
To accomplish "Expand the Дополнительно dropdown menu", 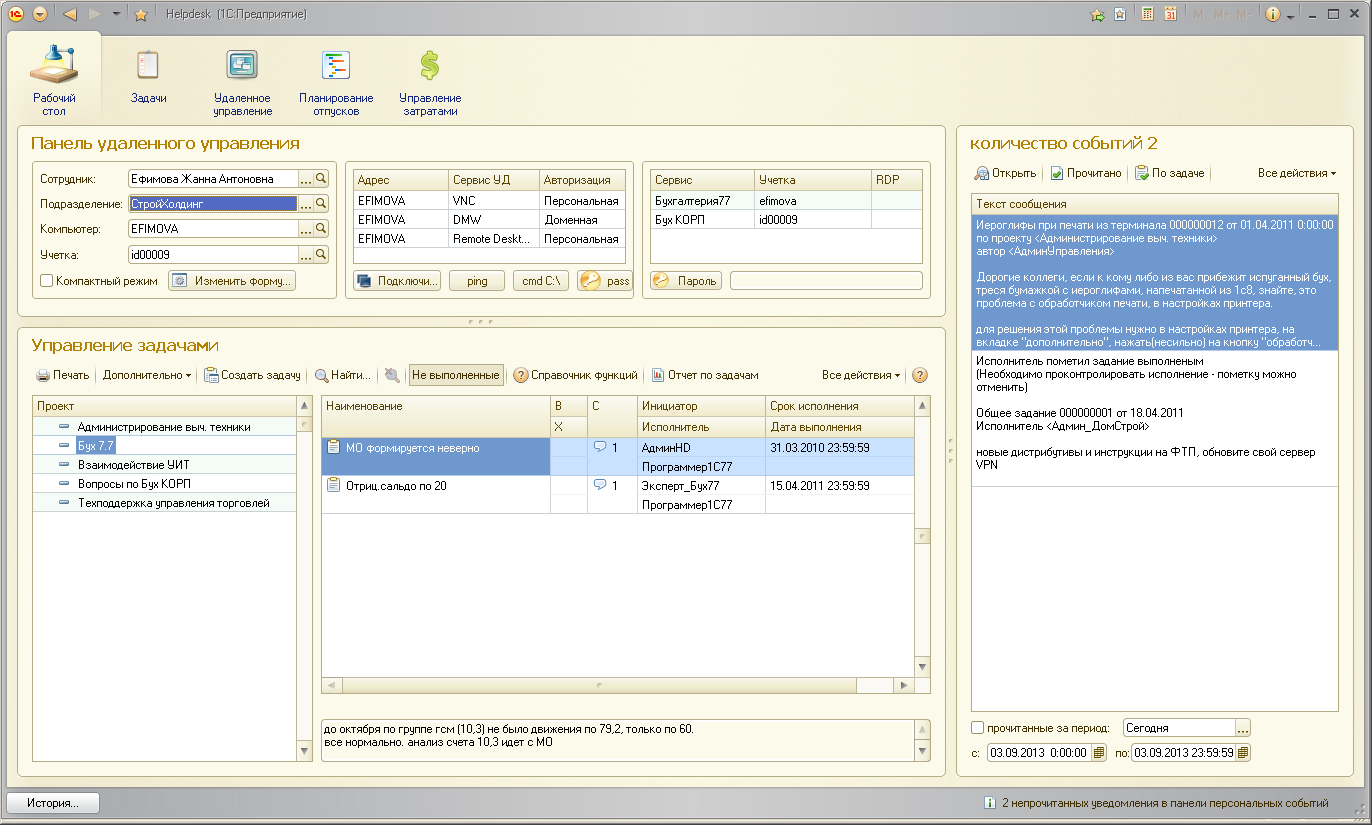I will pyautogui.click(x=147, y=375).
